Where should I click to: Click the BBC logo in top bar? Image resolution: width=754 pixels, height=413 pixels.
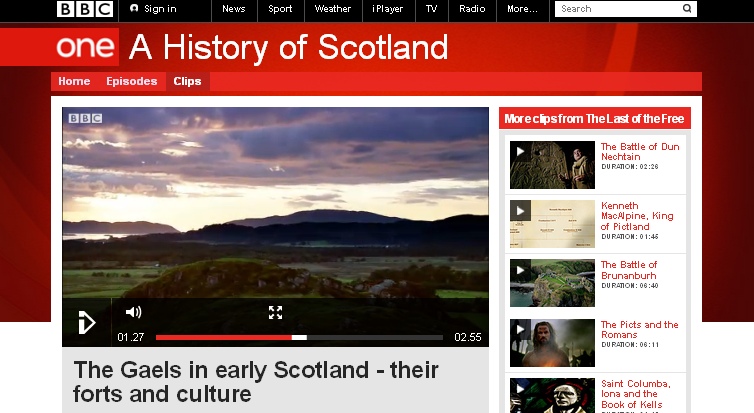pos(84,9)
